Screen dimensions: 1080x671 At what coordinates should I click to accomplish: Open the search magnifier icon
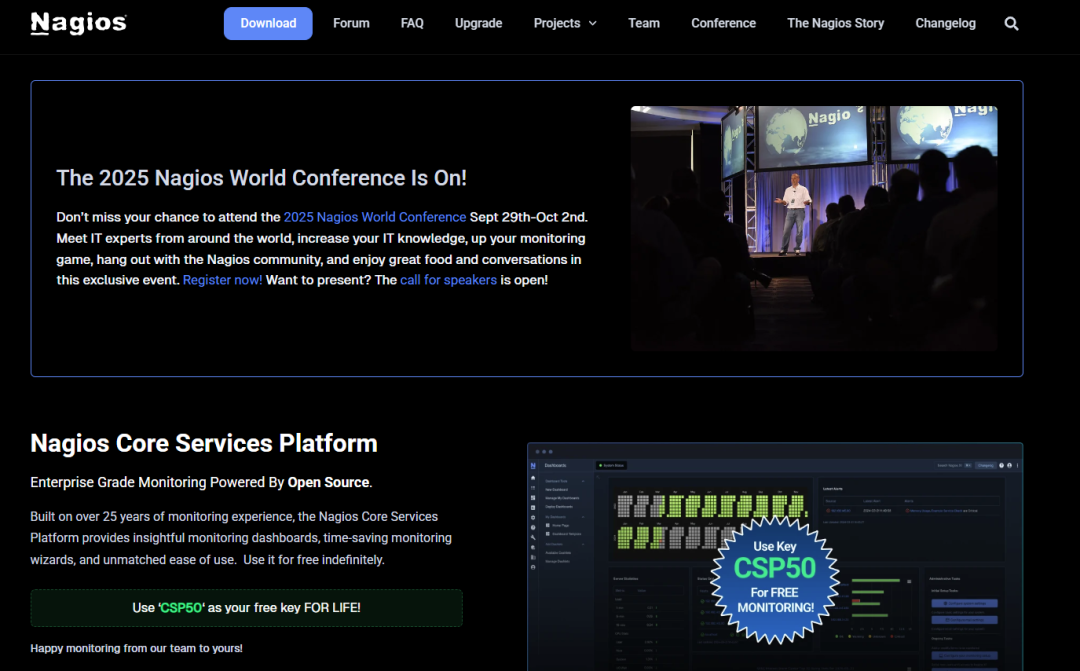coord(1011,23)
